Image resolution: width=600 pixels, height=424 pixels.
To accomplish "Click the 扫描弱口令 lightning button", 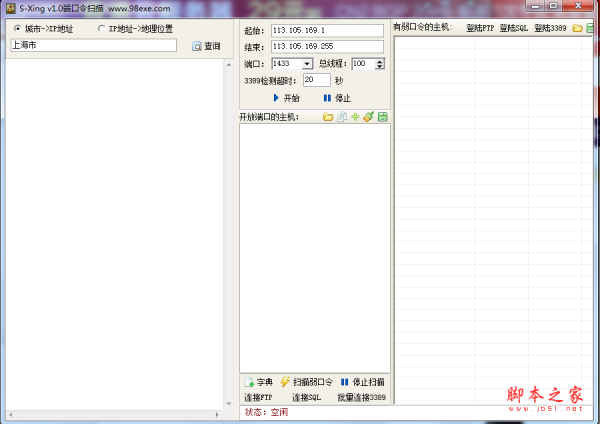I will pyautogui.click(x=307, y=382).
